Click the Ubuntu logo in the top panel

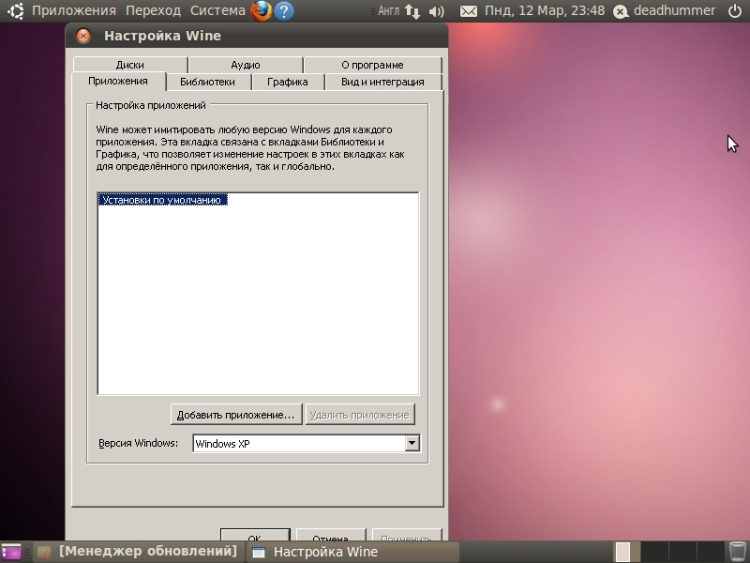tap(16, 11)
